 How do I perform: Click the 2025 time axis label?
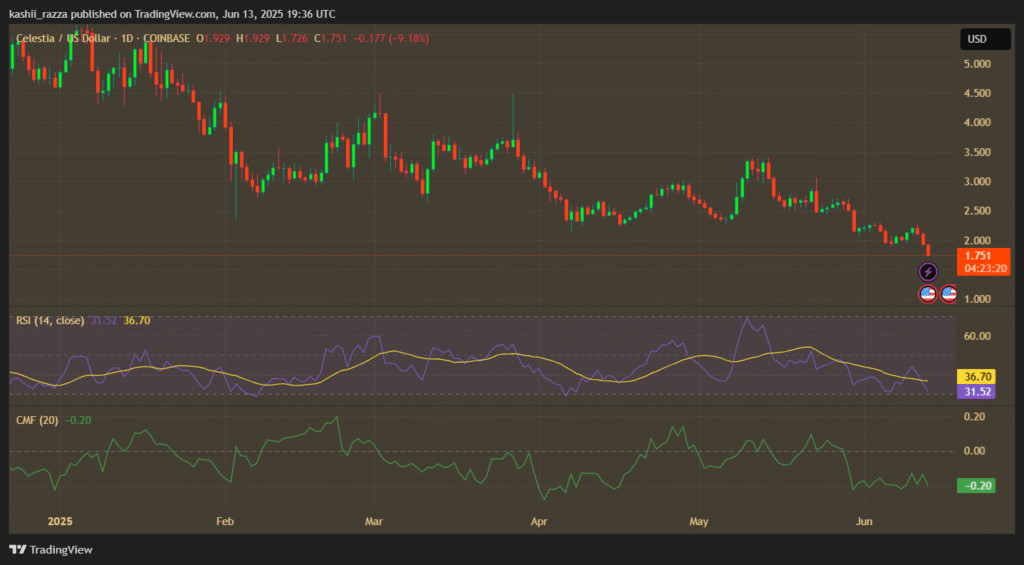60,522
